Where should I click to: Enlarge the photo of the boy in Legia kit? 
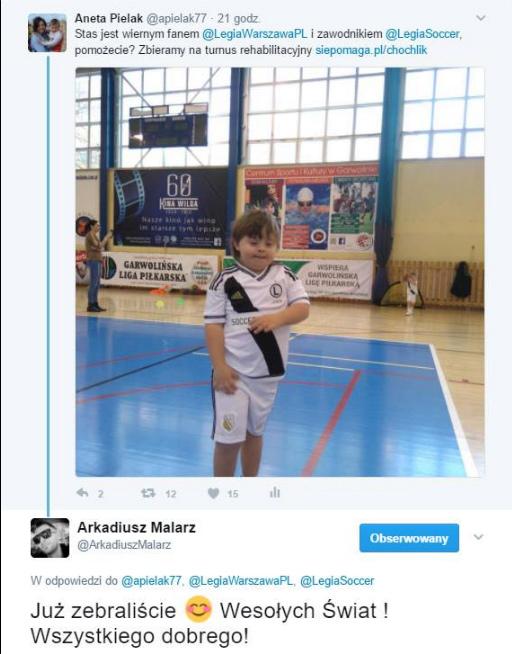(280, 272)
